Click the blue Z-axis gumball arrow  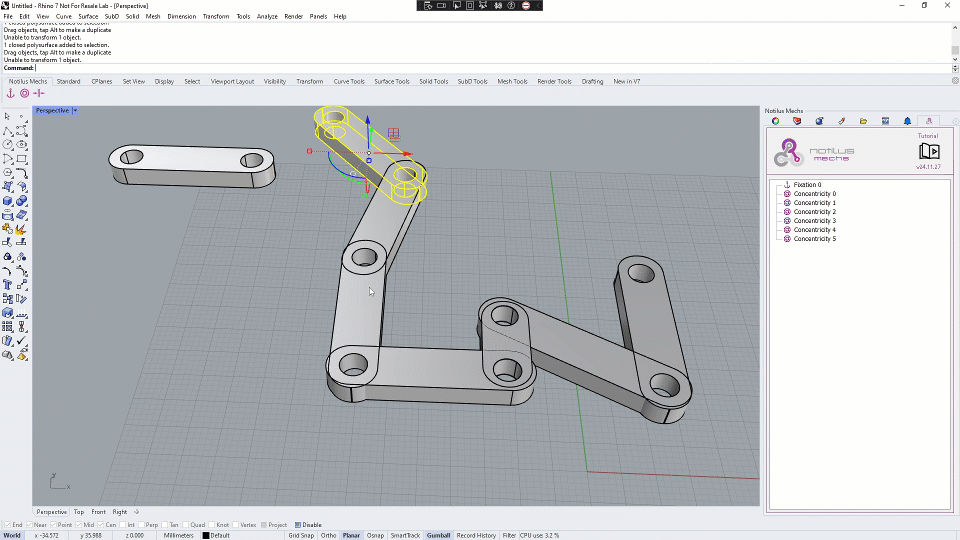(x=368, y=120)
